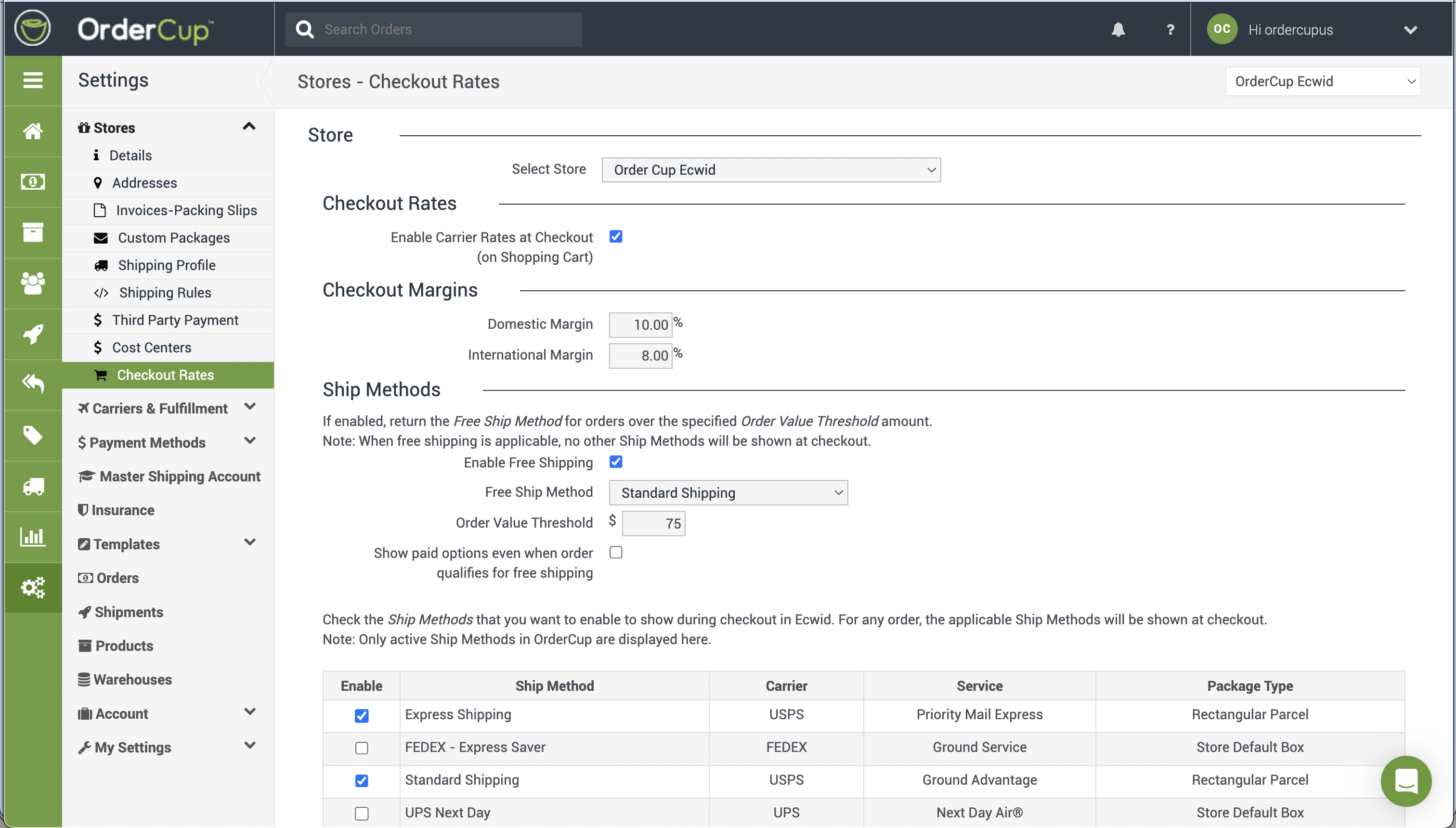1456x828 pixels.
Task: Enable FEDEX - Express Saver ship method
Action: pos(362,748)
